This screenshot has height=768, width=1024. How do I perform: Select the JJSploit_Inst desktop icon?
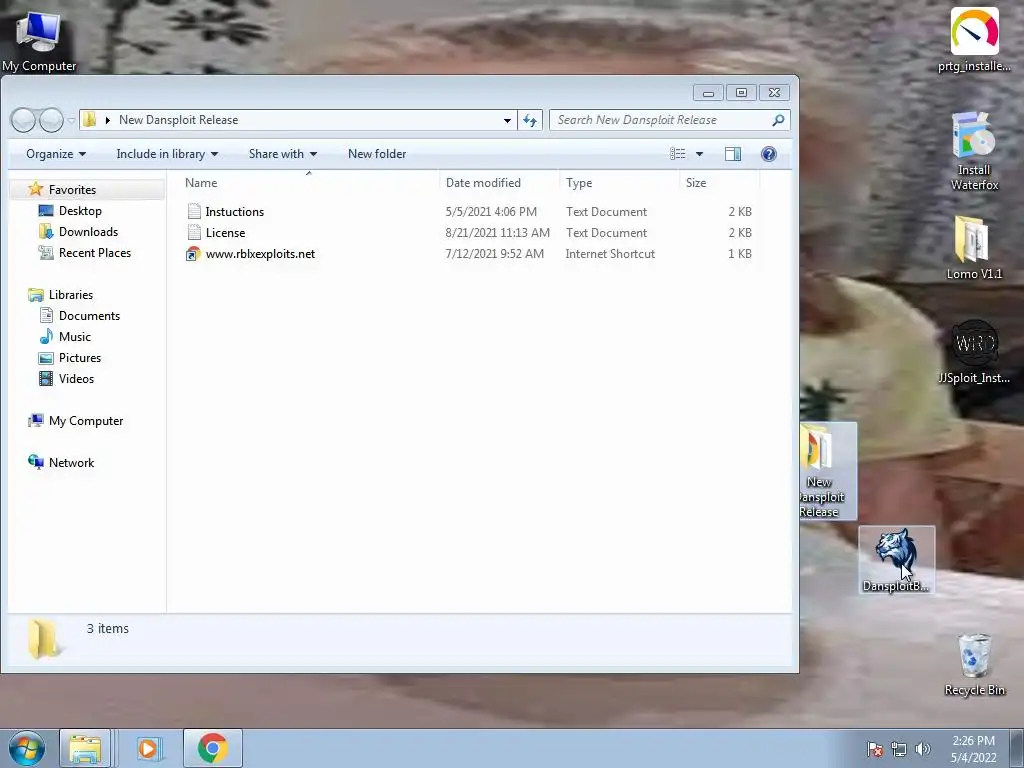pyautogui.click(x=974, y=351)
